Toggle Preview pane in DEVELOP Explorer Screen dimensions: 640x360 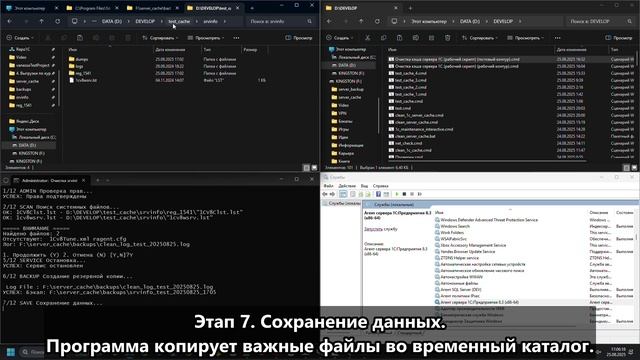click(619, 38)
